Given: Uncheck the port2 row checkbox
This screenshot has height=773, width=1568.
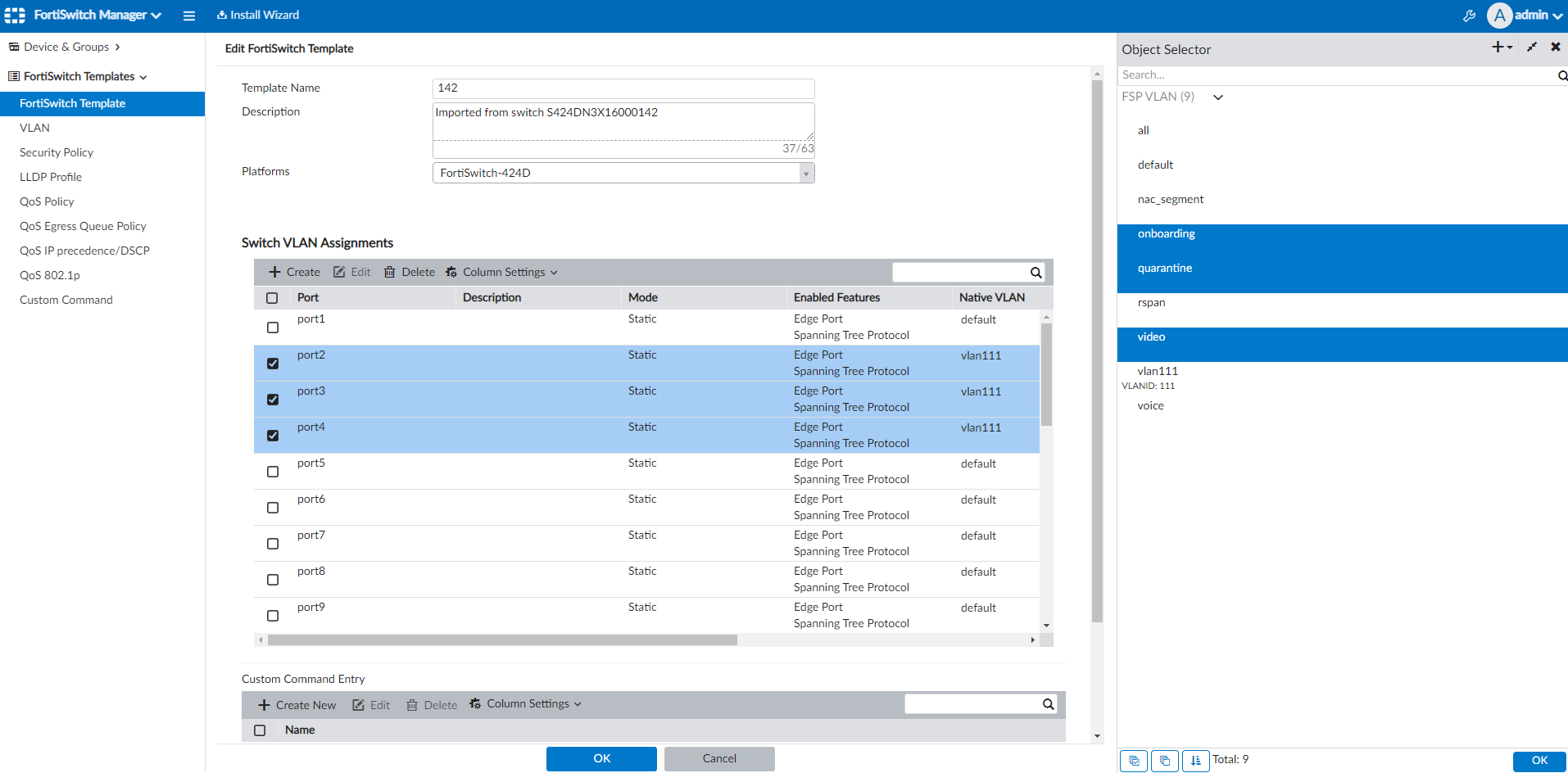Looking at the screenshot, I should pyautogui.click(x=273, y=364).
